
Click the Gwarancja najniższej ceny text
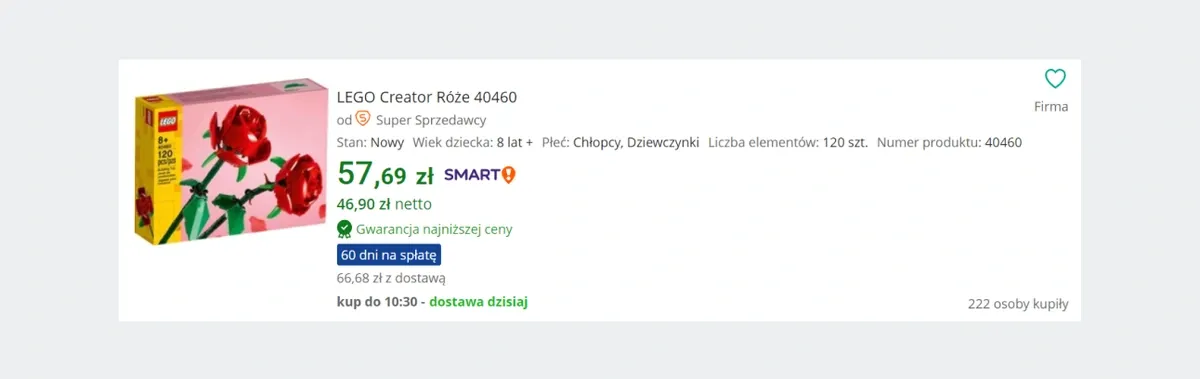(x=434, y=229)
